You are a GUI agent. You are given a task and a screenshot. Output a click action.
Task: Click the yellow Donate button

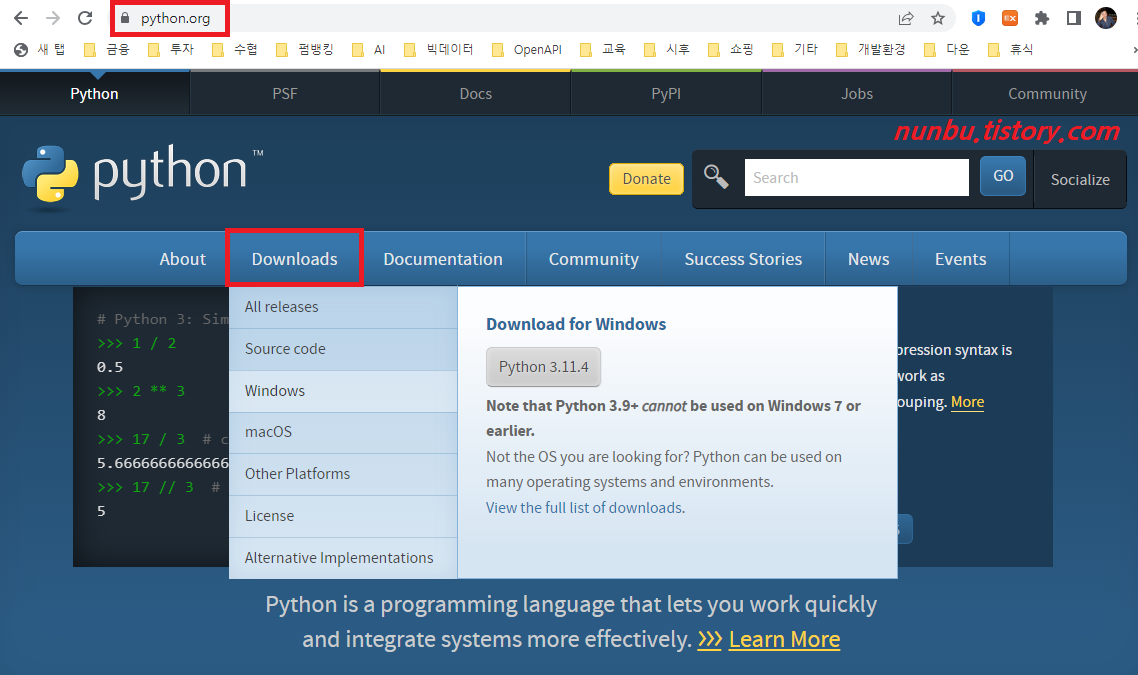[x=647, y=179]
